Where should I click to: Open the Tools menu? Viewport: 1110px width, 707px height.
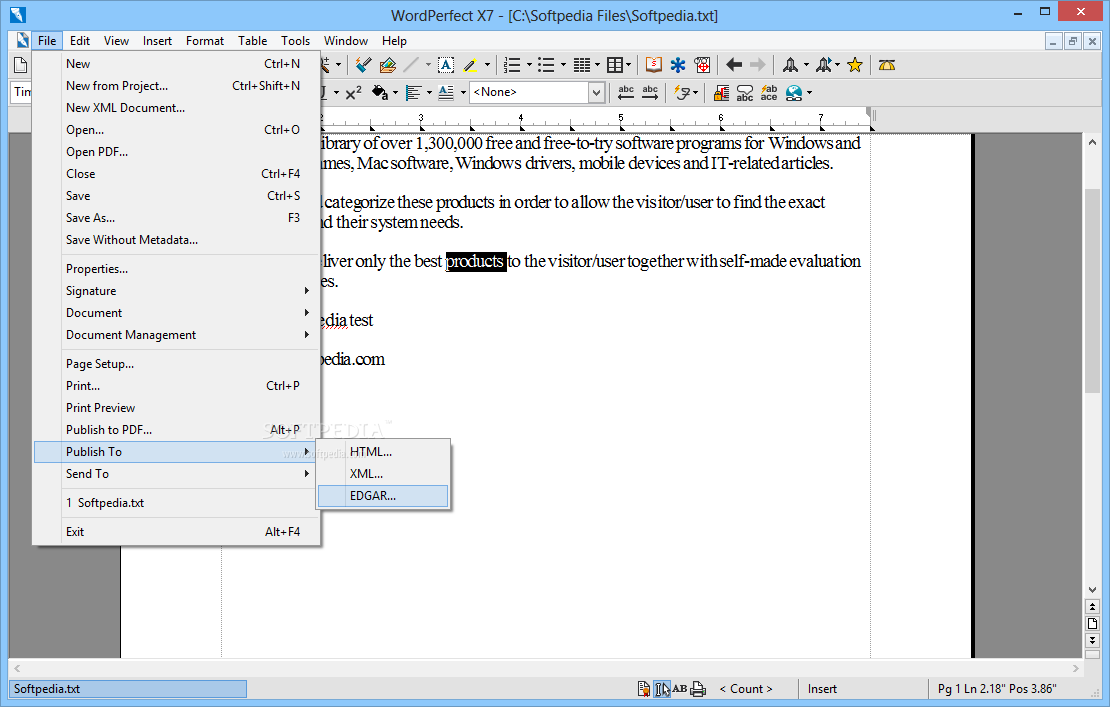[x=295, y=41]
